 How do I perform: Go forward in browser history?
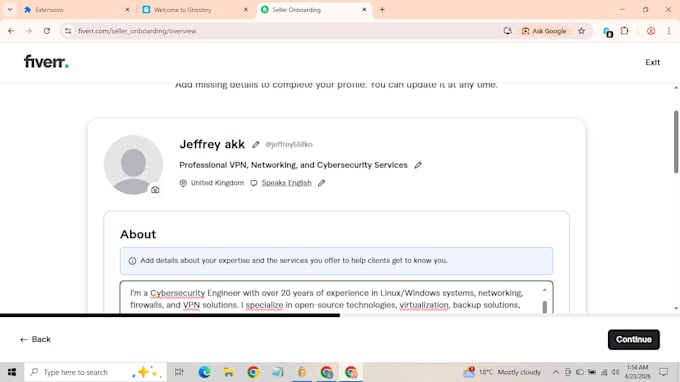[29, 31]
